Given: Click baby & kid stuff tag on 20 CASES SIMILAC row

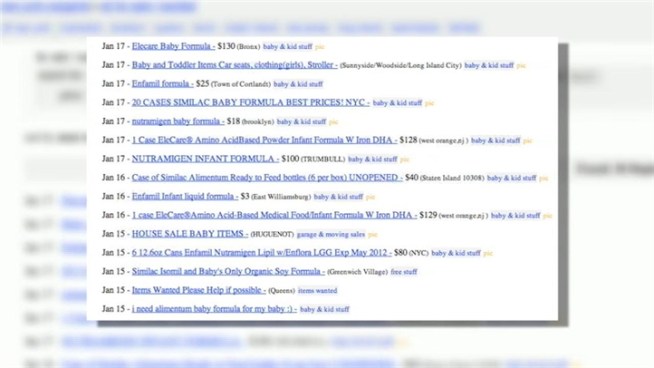Looking at the screenshot, I should (397, 103).
